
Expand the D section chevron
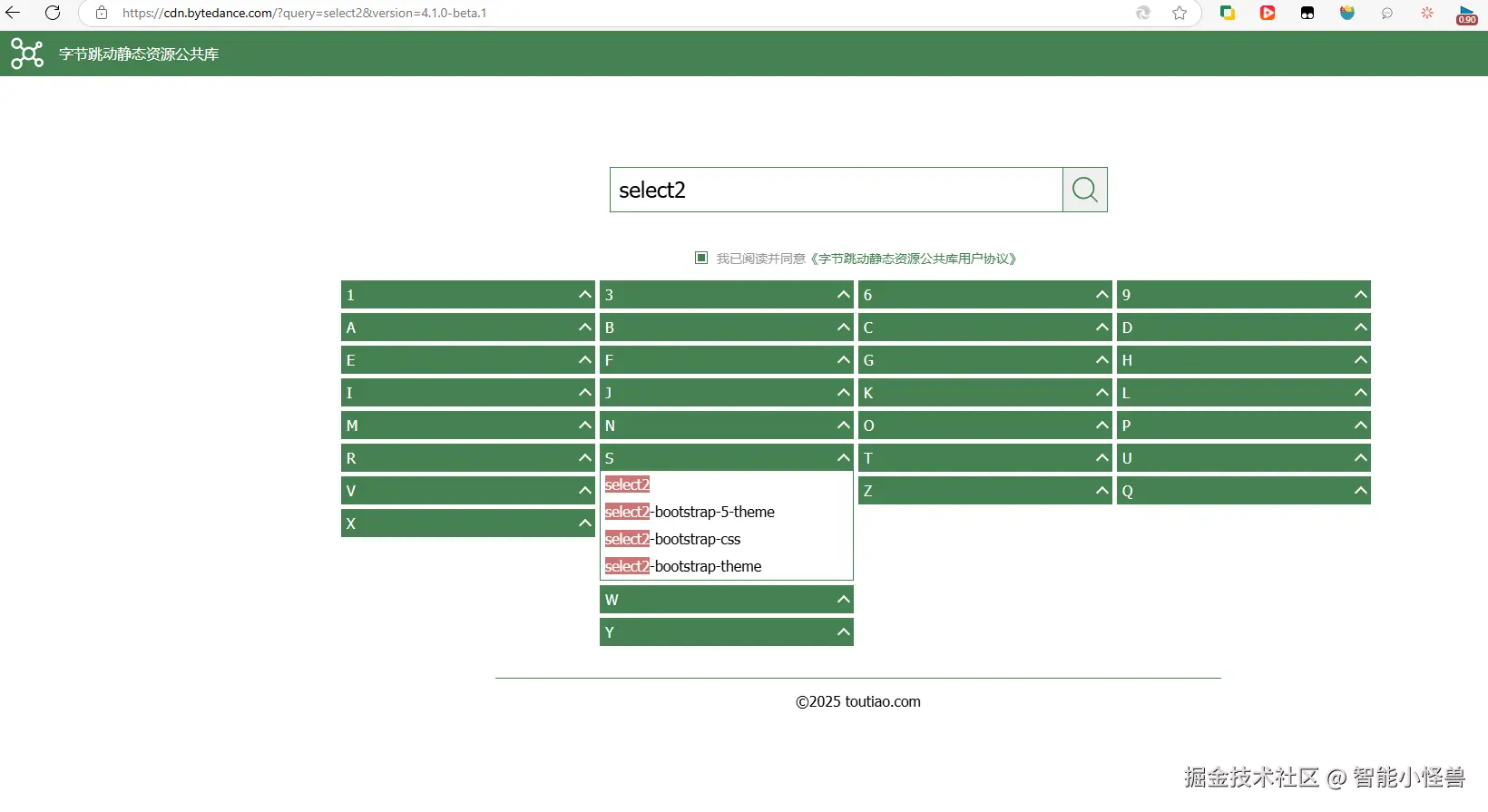pyautogui.click(x=1361, y=327)
